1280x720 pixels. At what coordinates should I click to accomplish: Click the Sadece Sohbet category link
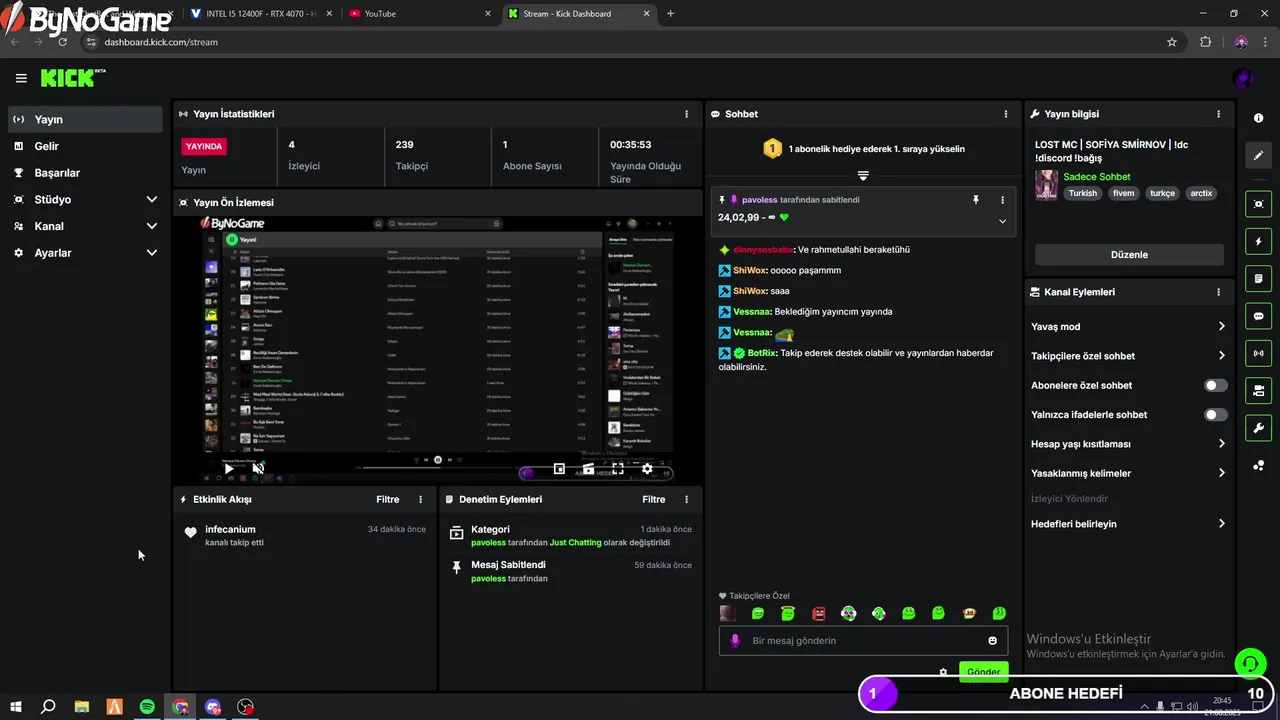(x=1097, y=177)
